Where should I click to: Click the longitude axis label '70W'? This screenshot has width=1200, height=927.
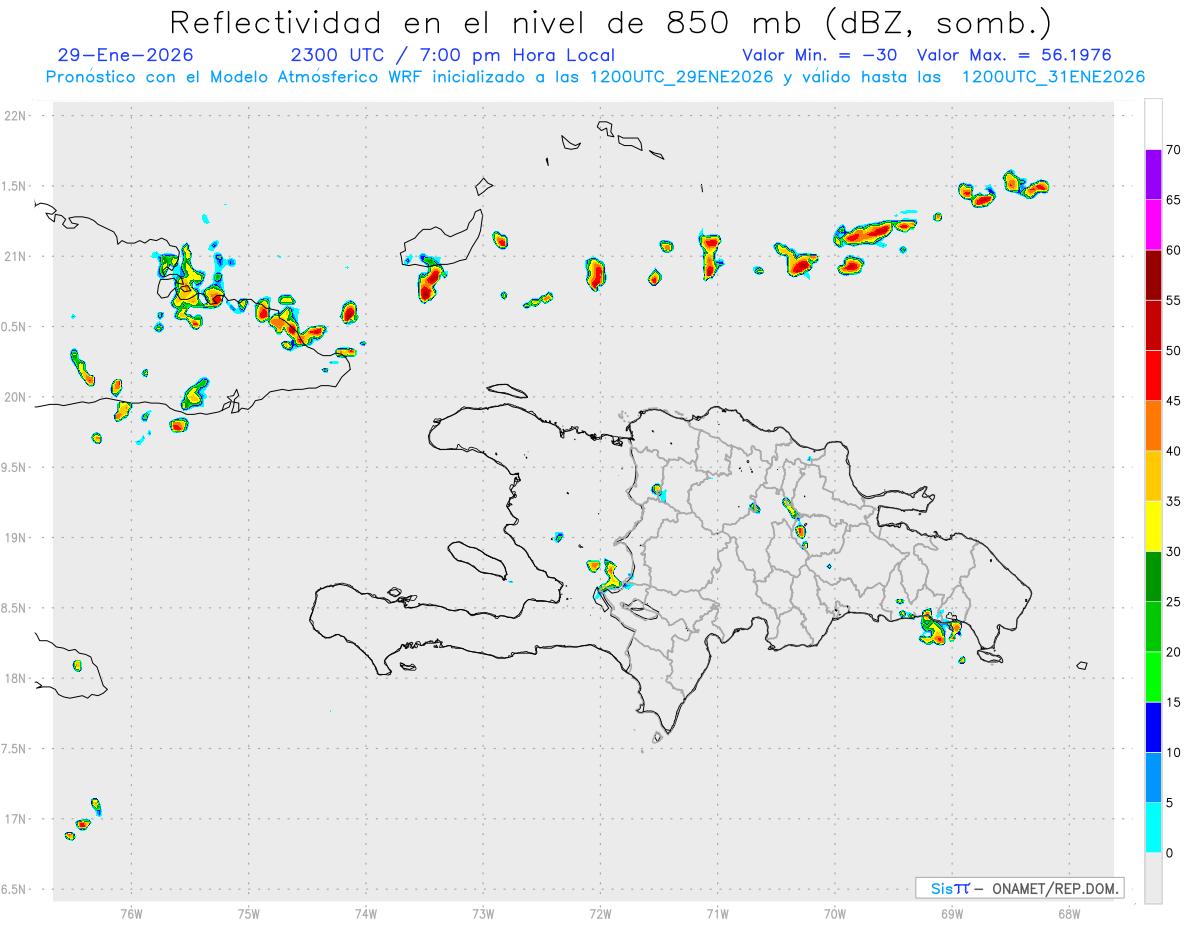[x=834, y=914]
